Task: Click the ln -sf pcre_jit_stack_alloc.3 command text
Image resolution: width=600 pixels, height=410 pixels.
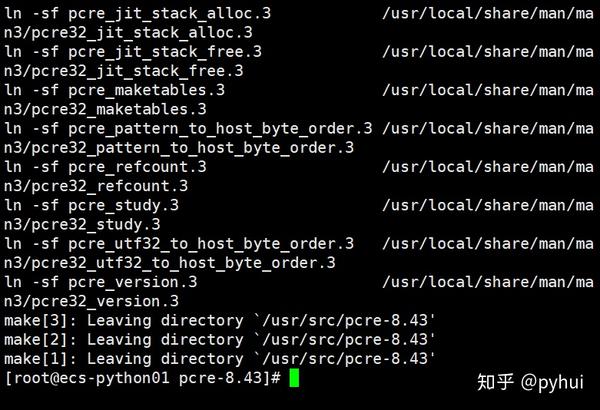Action: click(138, 14)
